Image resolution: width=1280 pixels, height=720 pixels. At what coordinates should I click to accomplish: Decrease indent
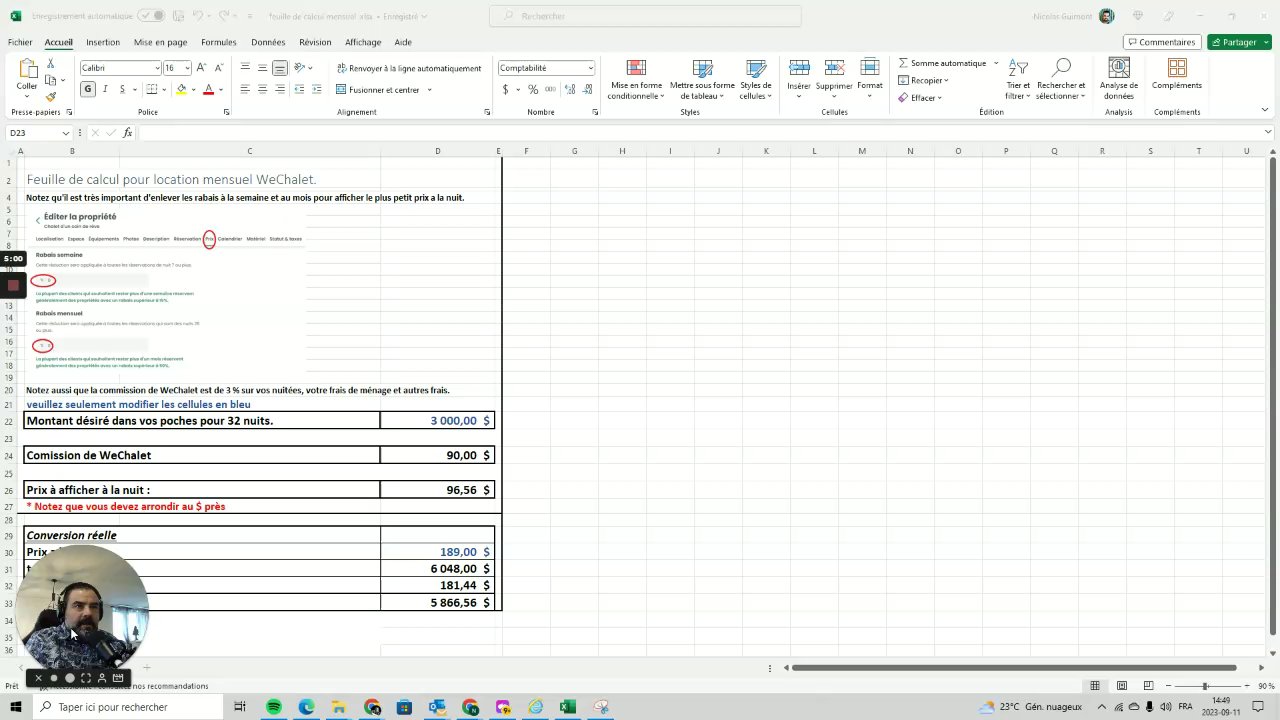[299, 89]
